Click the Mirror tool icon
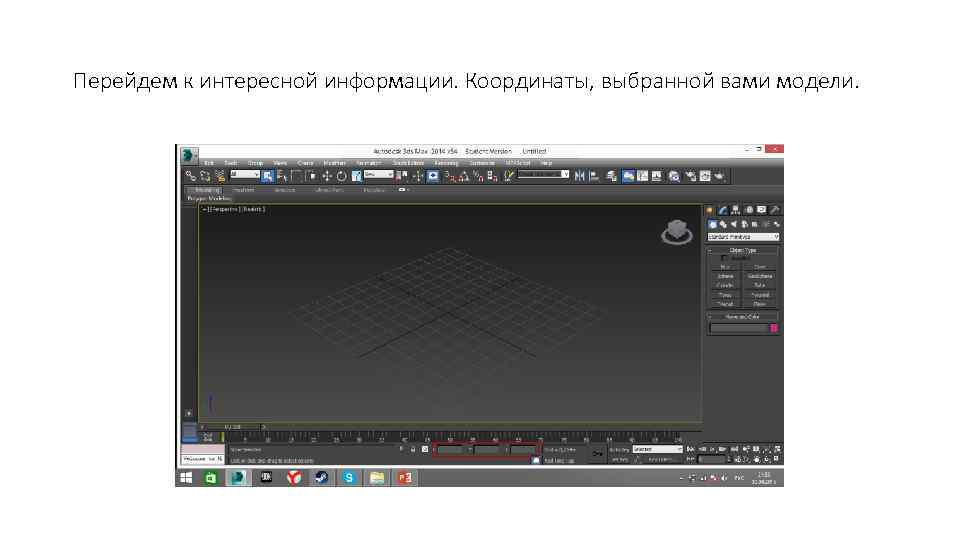Screen dimensions: 960x540 tap(579, 176)
